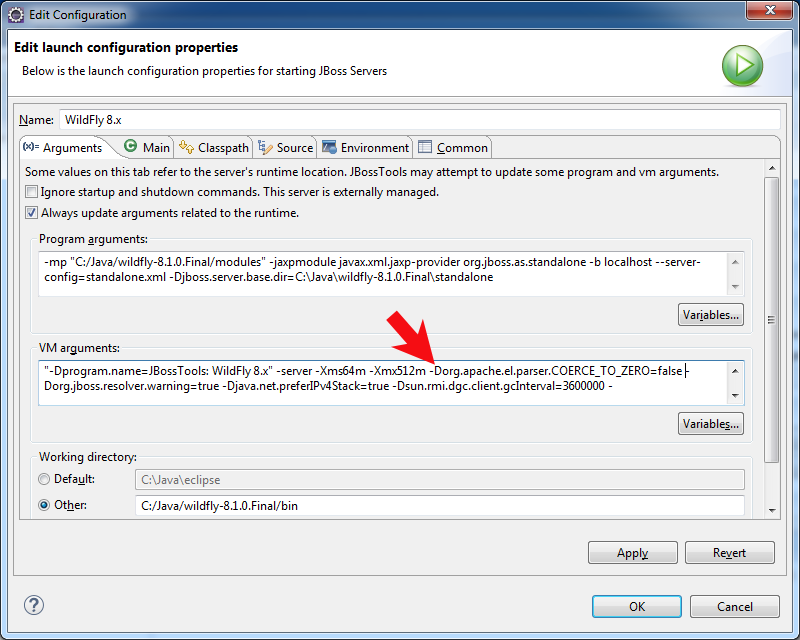Click the Edit Configuration gear title icon
The image size is (800, 640).
coord(16,15)
